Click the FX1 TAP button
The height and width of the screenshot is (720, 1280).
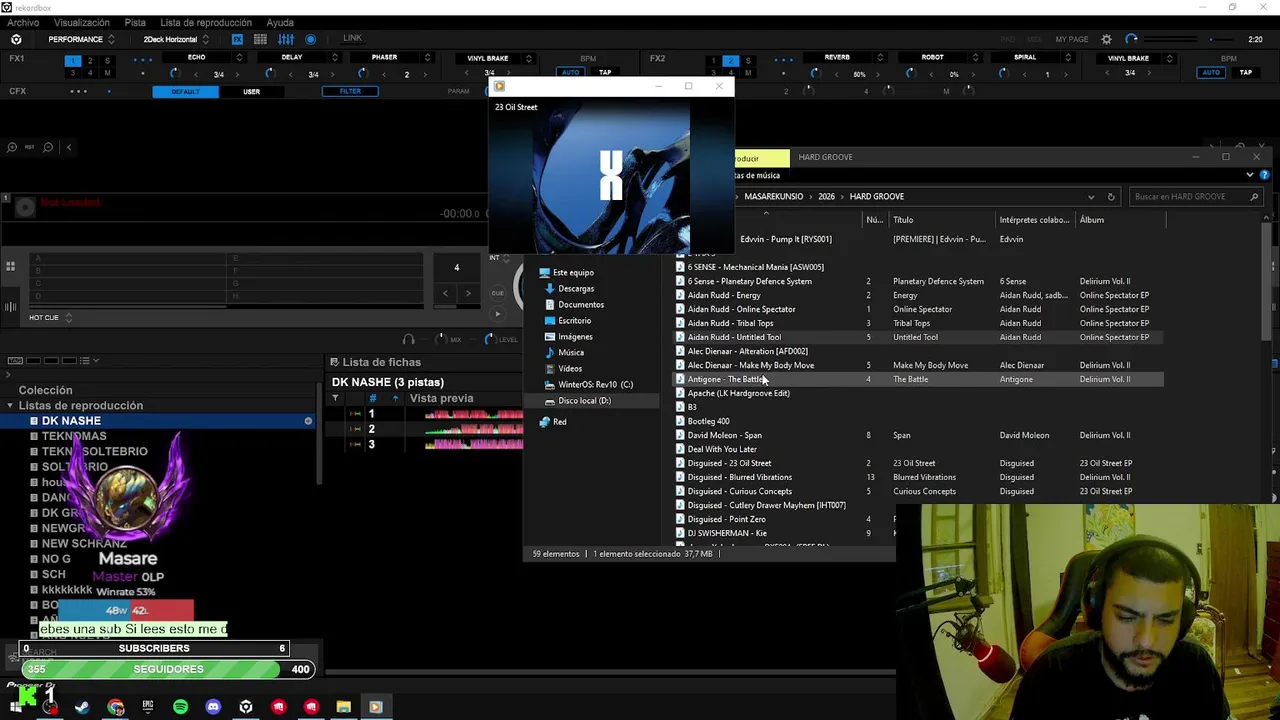(605, 72)
